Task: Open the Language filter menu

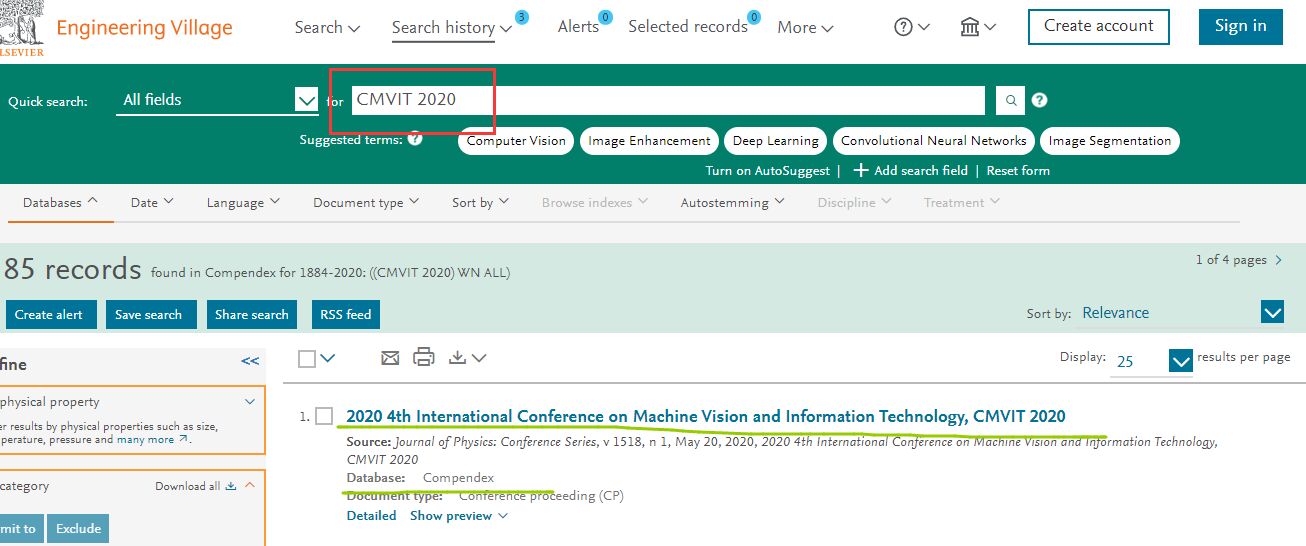Action: (x=243, y=202)
